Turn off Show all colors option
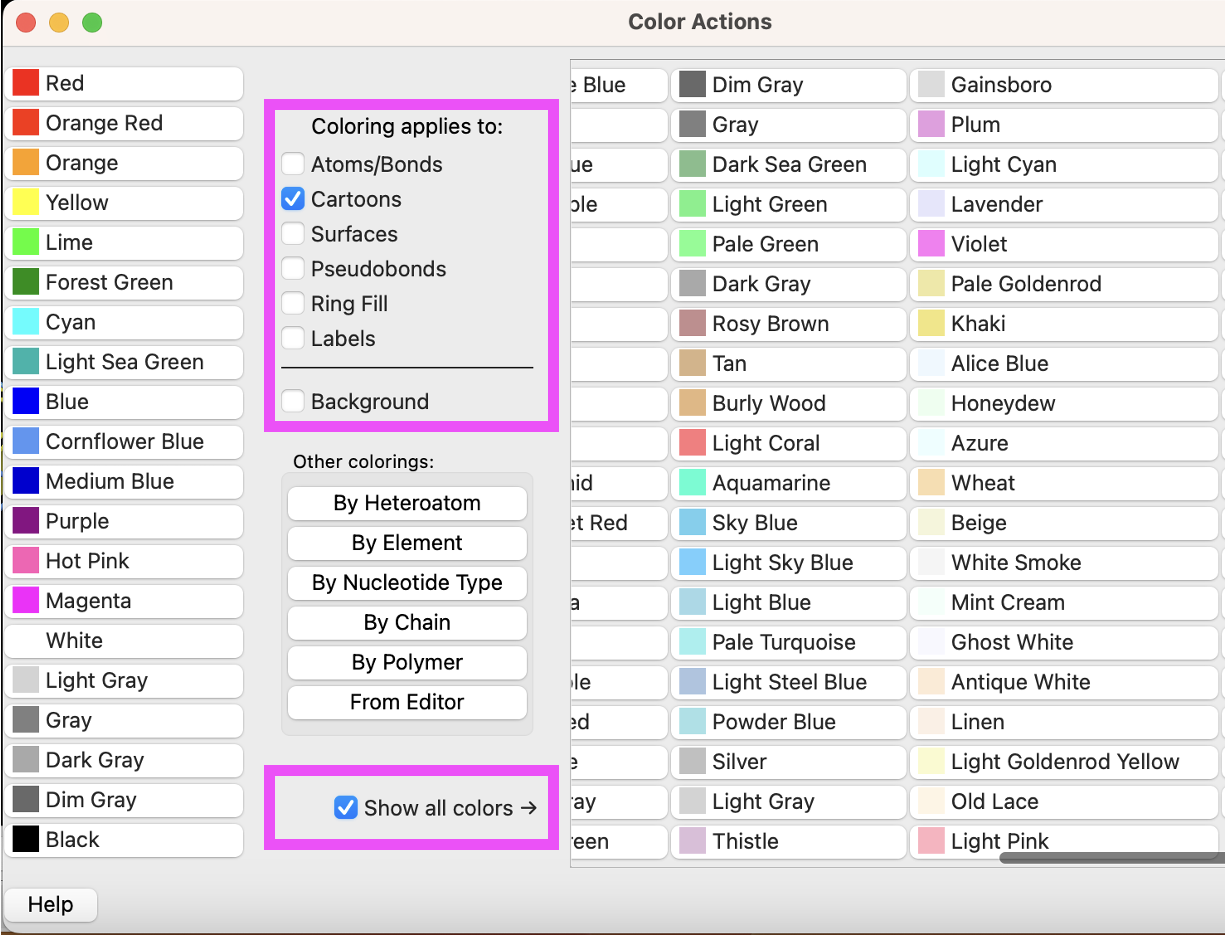Viewport: 1230px width, 938px height. (346, 808)
